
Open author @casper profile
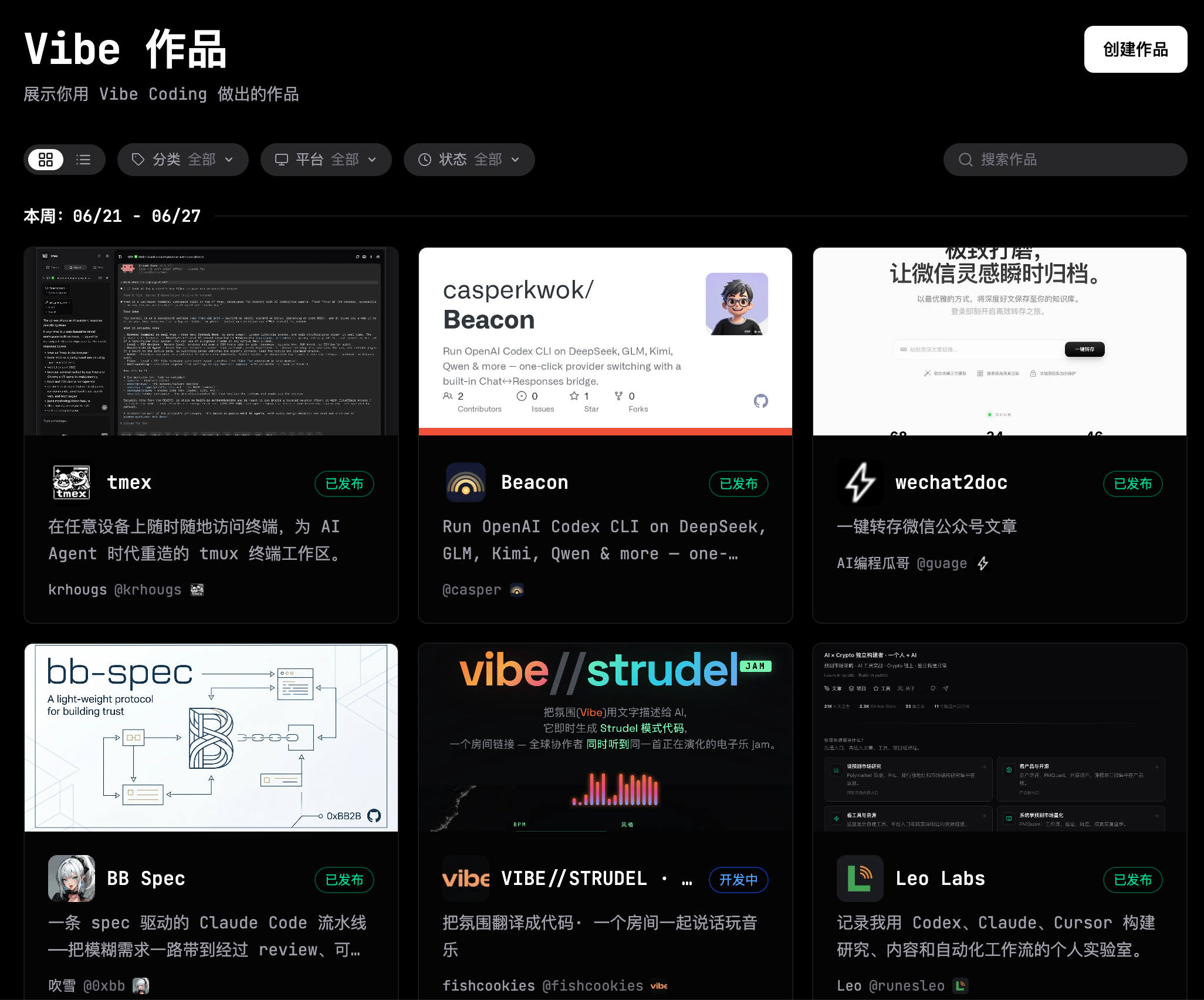coord(472,590)
